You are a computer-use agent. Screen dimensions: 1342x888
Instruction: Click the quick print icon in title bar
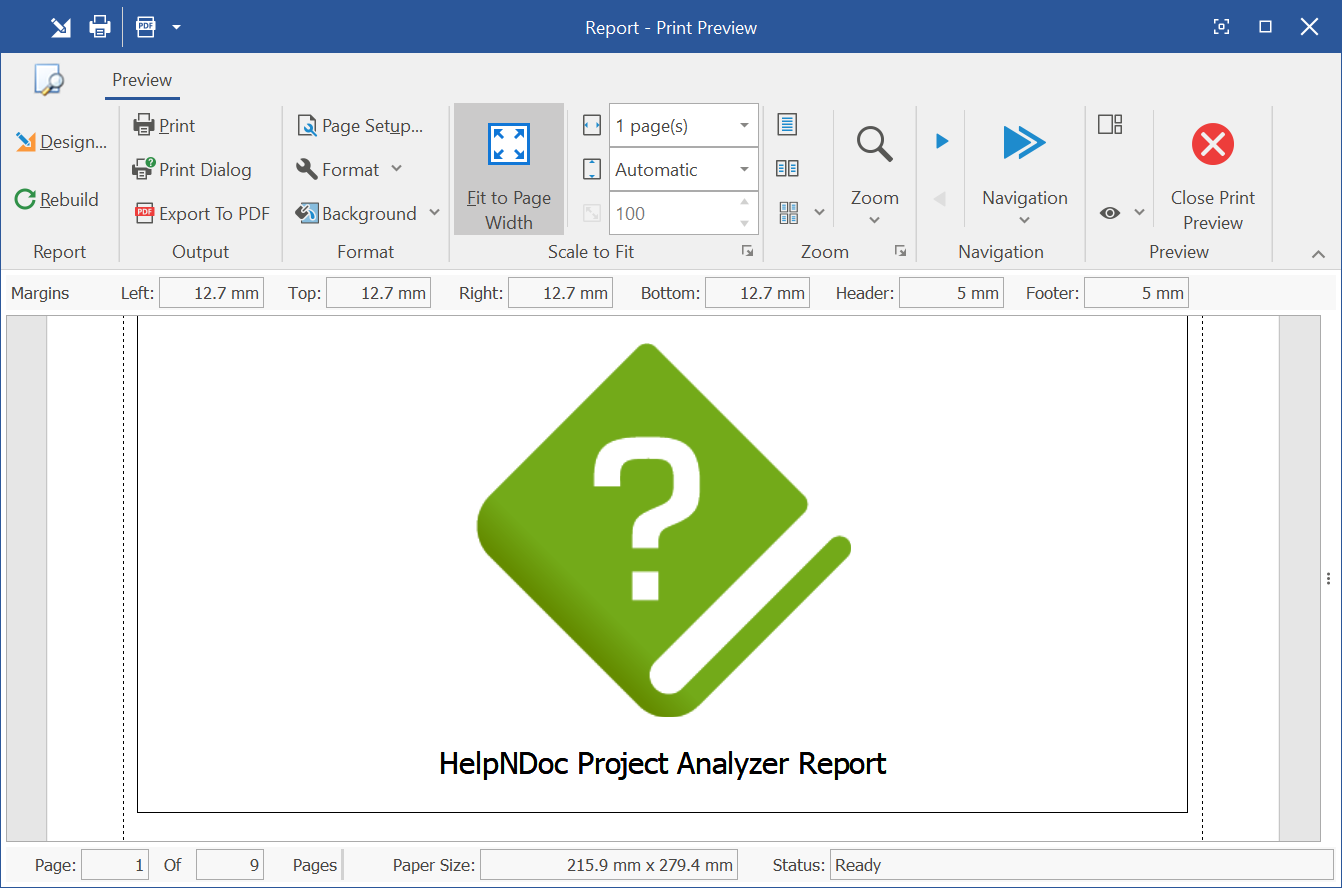(x=99, y=27)
